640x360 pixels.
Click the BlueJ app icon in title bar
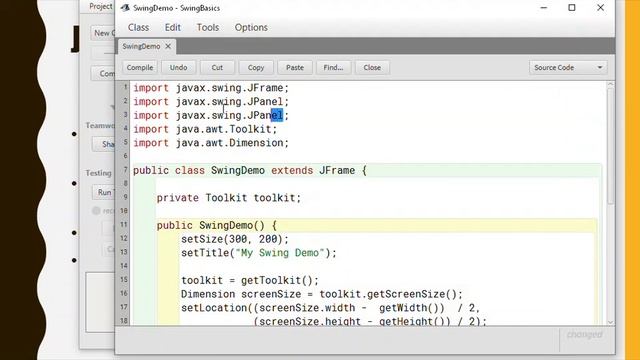125,8
